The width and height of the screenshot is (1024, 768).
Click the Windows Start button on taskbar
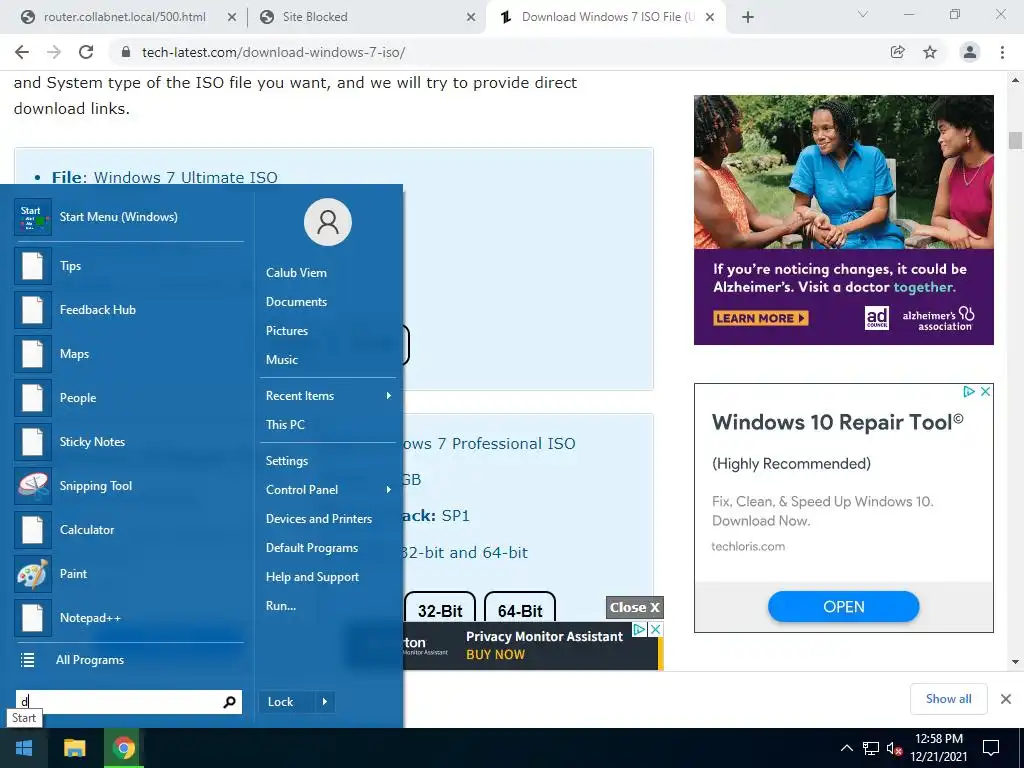(x=24, y=748)
